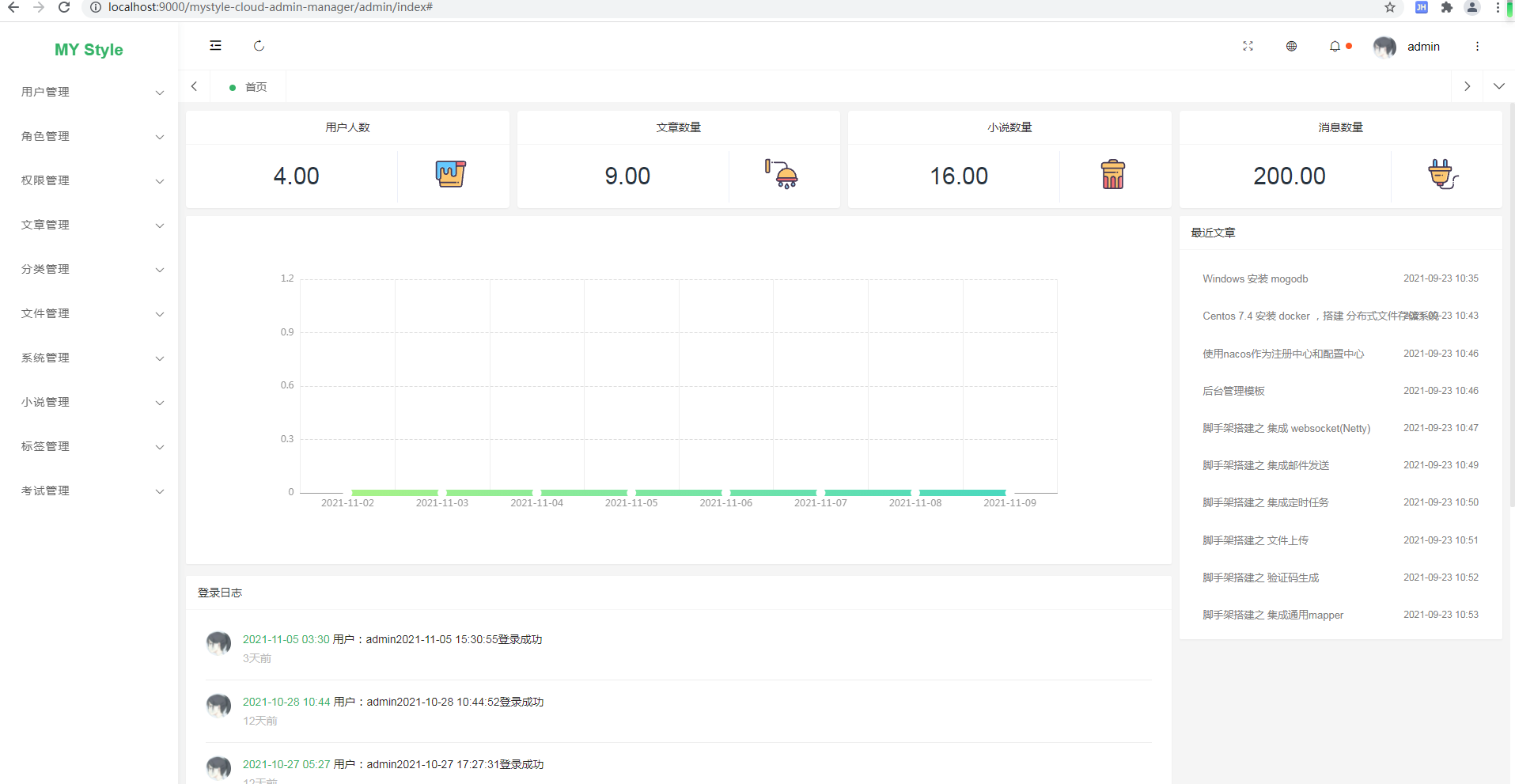Select the 首页 tab
The height and width of the screenshot is (784, 1515).
pos(255,87)
